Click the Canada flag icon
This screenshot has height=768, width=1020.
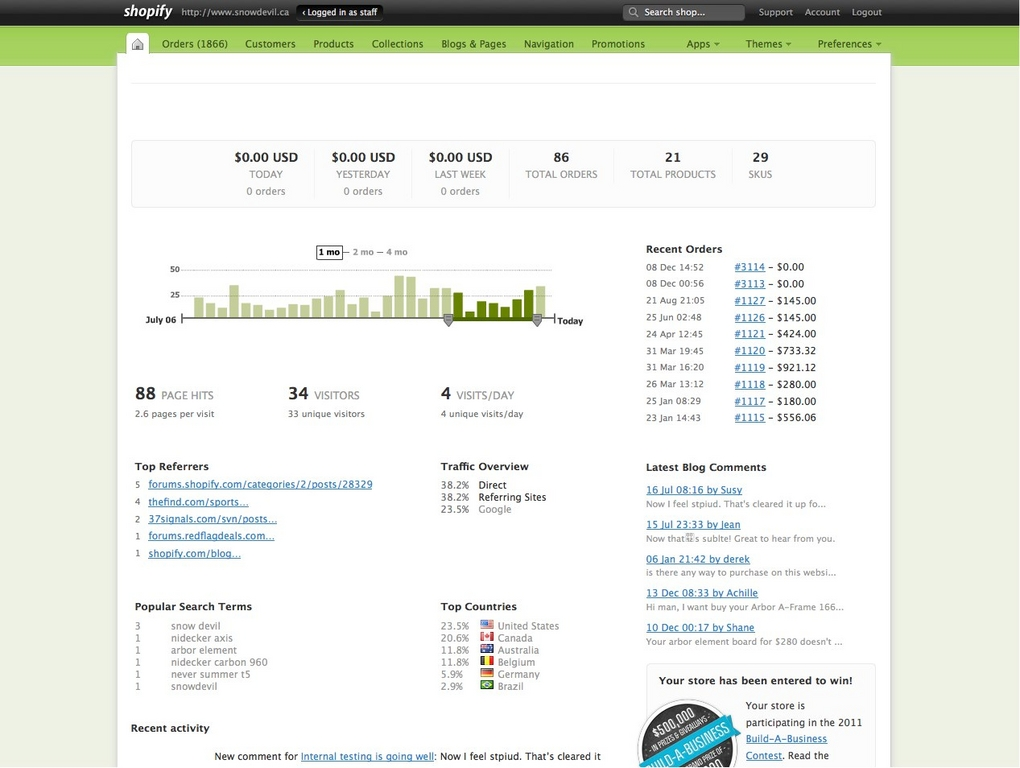[x=486, y=637]
